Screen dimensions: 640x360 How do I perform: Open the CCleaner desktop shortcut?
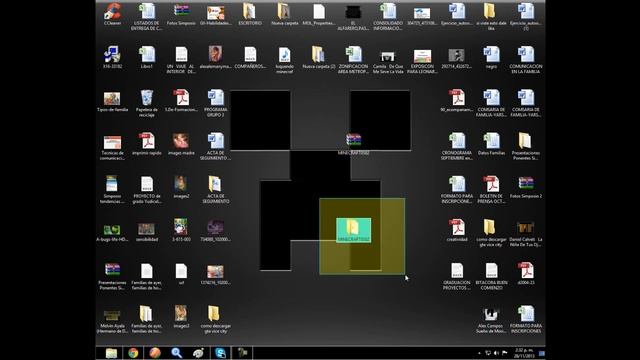point(112,14)
